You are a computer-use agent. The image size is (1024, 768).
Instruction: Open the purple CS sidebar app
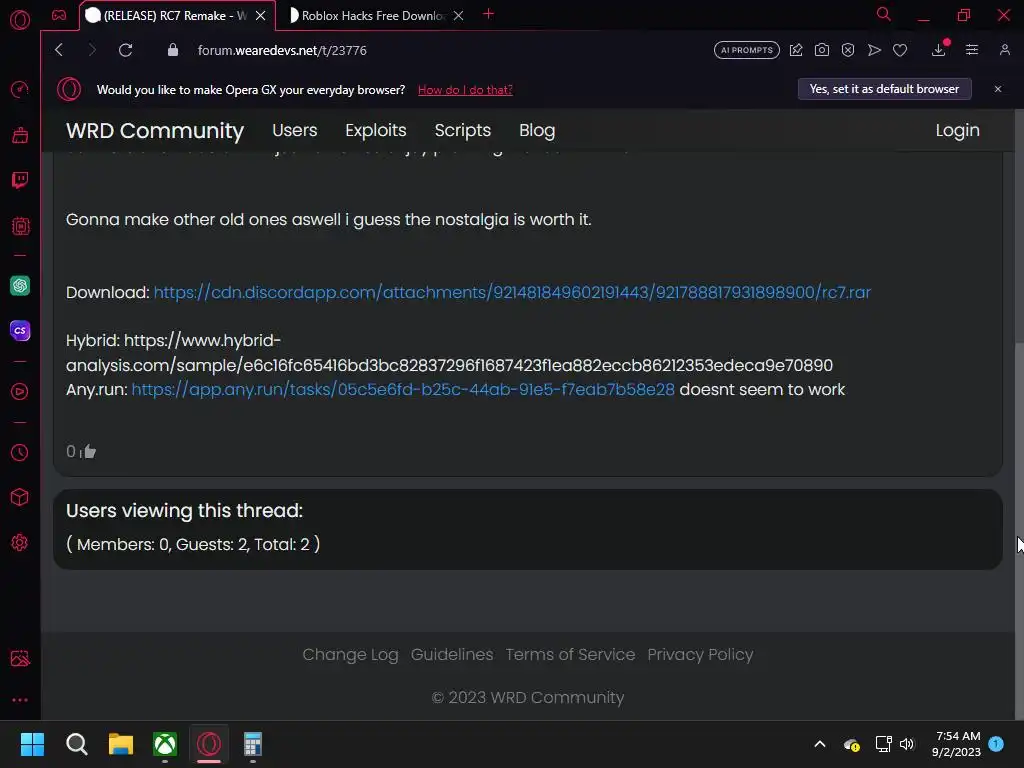(x=20, y=330)
